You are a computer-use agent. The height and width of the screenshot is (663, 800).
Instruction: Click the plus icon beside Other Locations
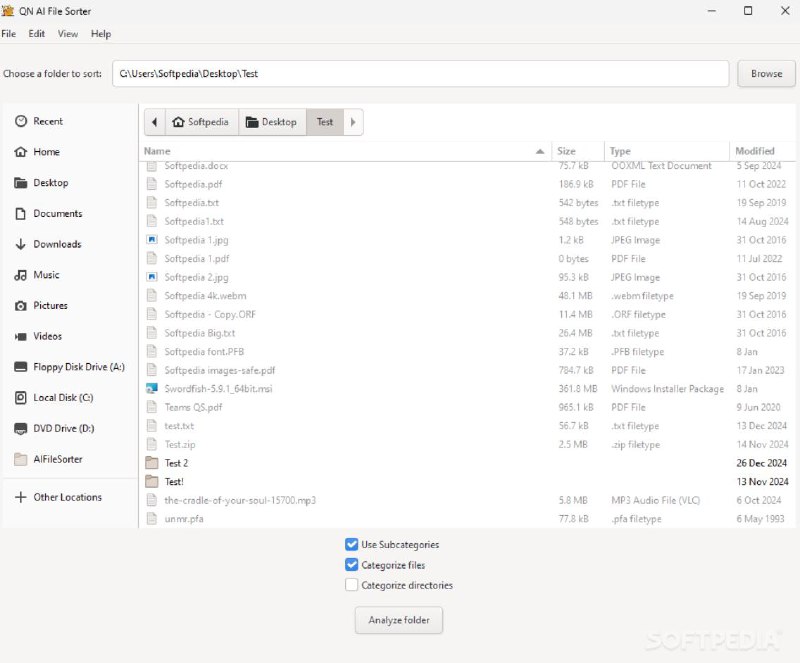coord(20,497)
